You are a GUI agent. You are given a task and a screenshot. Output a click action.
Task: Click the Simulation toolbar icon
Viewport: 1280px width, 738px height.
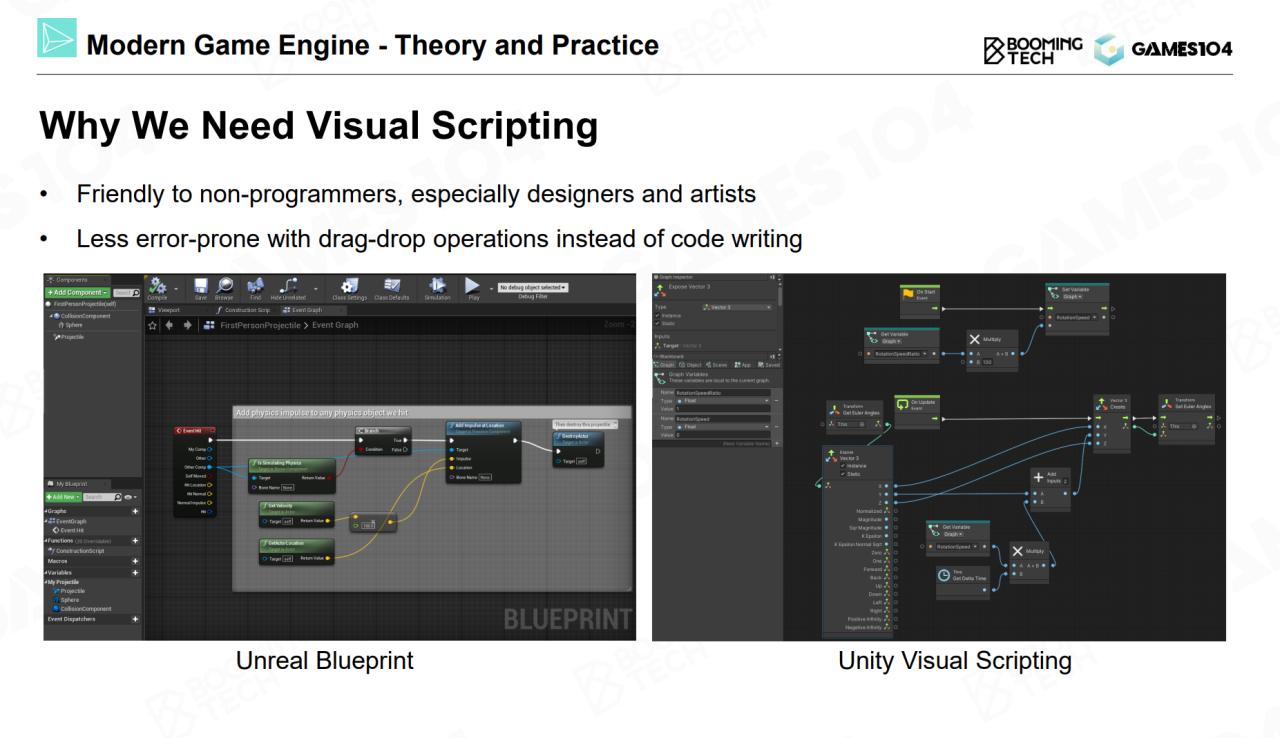(437, 287)
